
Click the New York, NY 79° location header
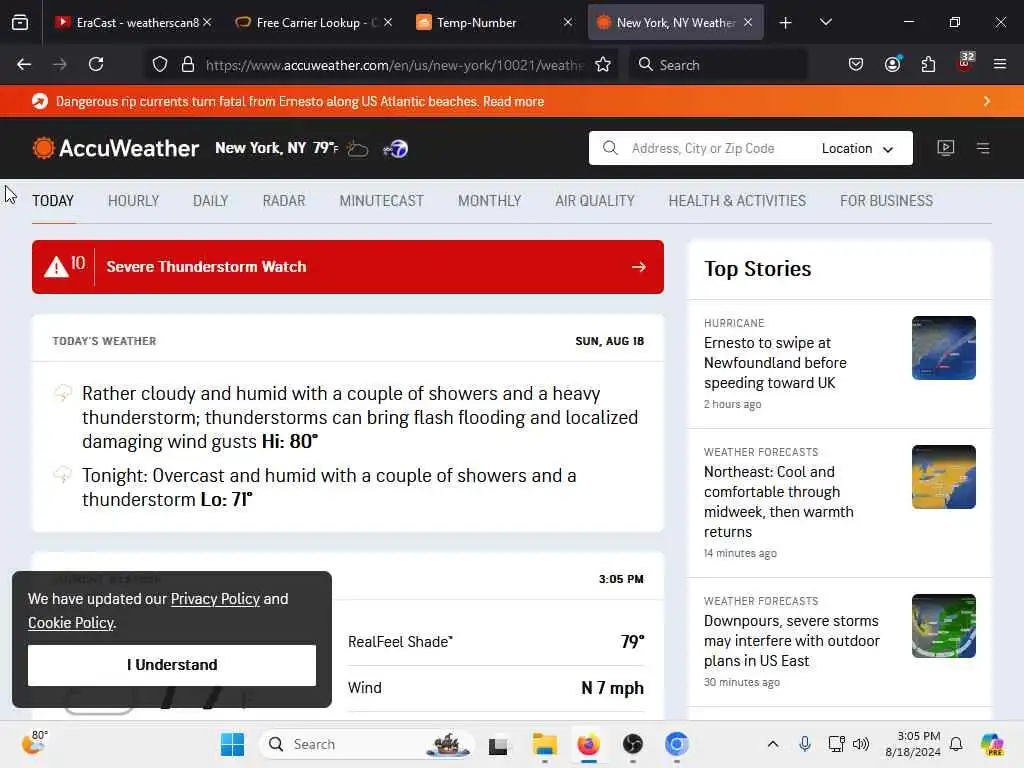click(x=276, y=148)
